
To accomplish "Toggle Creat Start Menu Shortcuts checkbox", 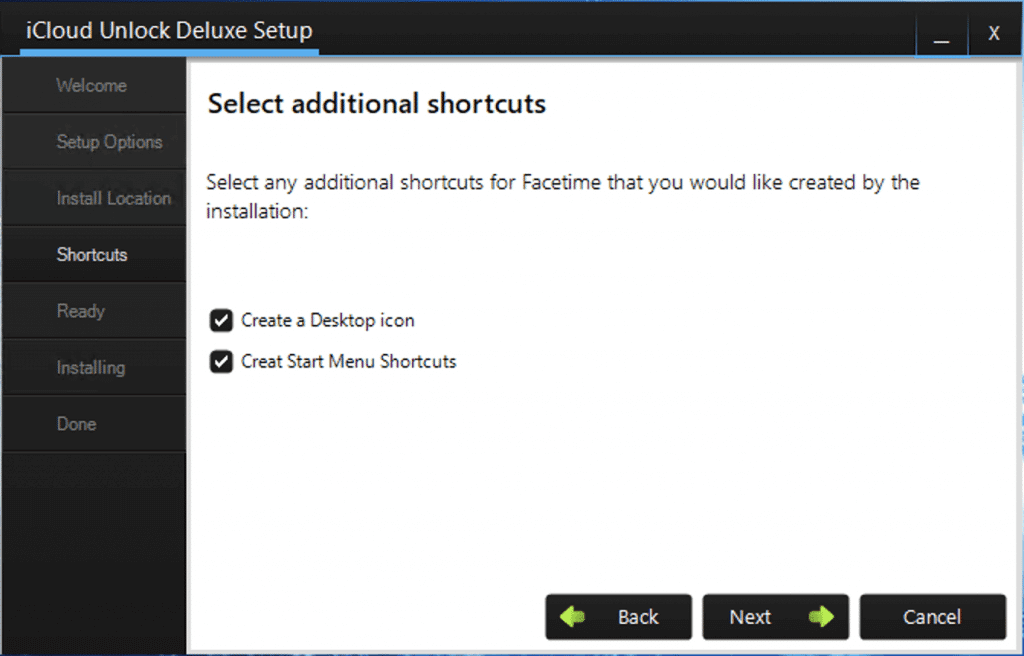I will point(221,361).
